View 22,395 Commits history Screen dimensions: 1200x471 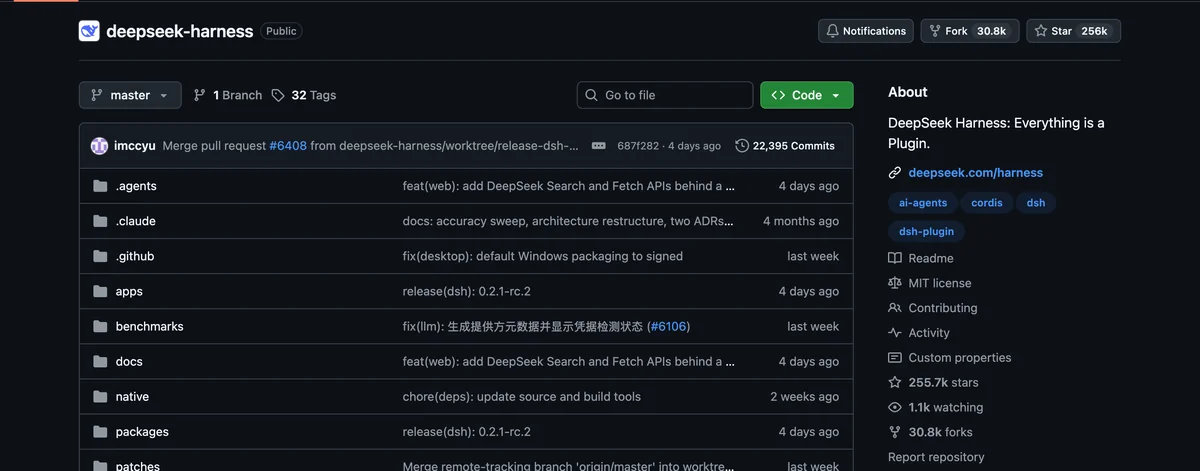click(x=785, y=146)
